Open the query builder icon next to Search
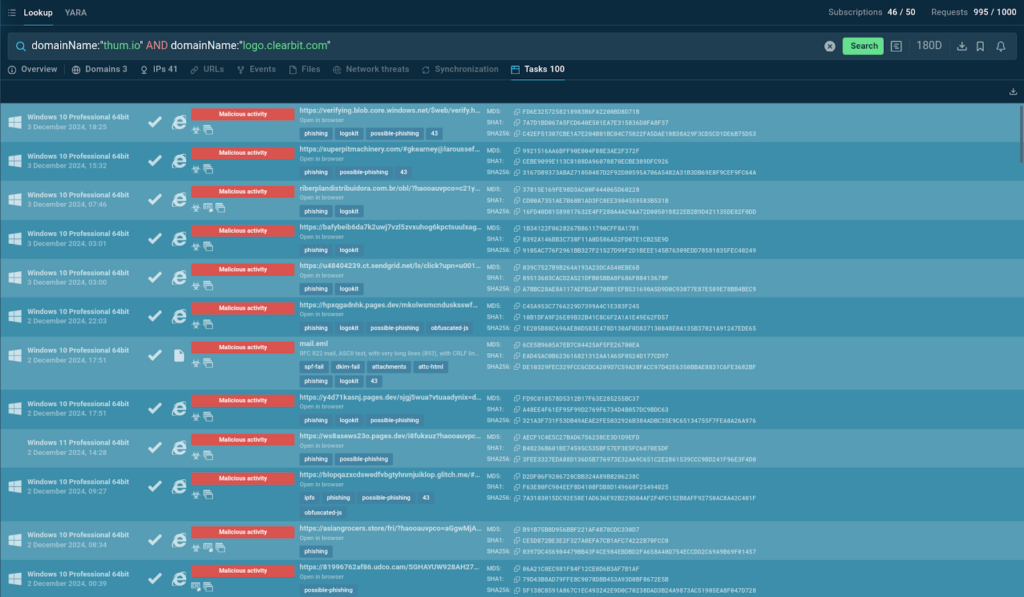 click(896, 46)
